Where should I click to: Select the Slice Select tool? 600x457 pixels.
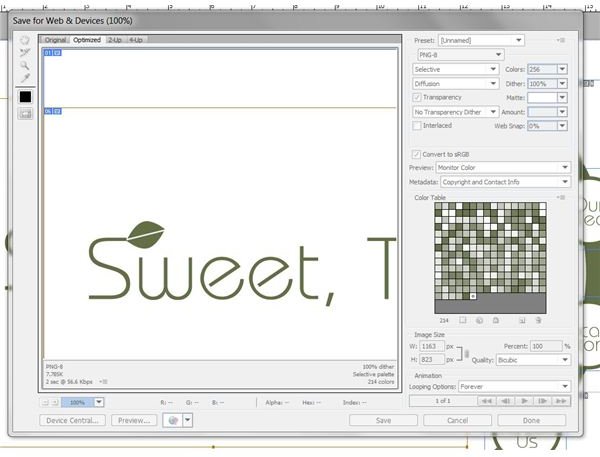25,52
